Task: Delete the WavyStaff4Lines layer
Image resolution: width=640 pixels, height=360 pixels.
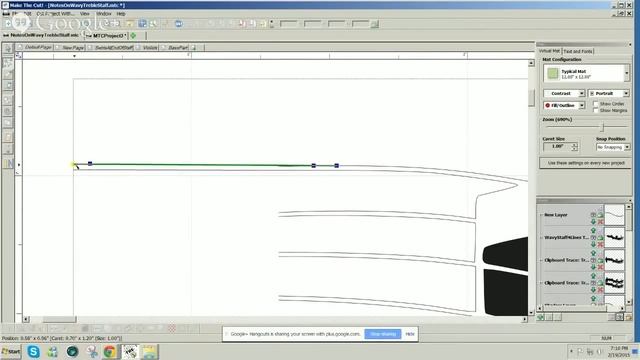Action: click(x=600, y=244)
